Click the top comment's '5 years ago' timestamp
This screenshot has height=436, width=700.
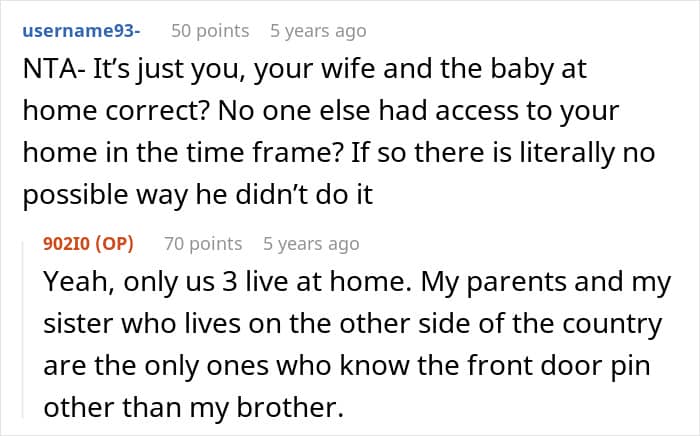point(318,31)
